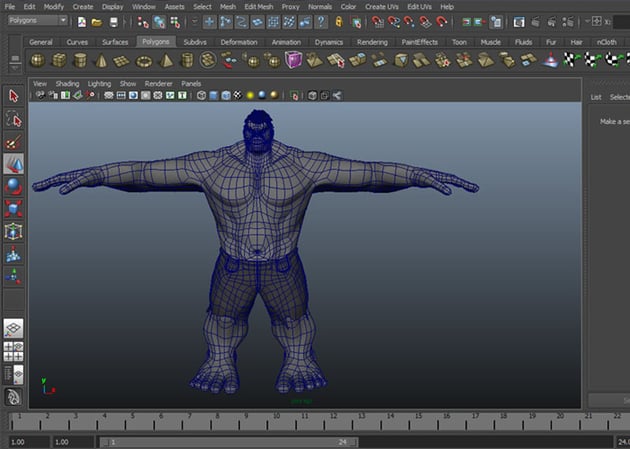Toggle wireframe on shaded in panel toolbar
Viewport: 630px width, 449px height.
tap(226, 96)
